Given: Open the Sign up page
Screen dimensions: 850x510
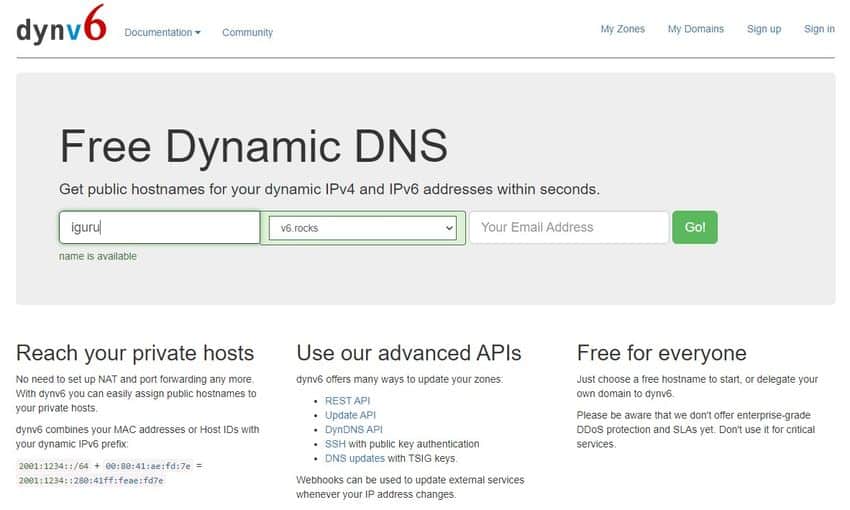Looking at the screenshot, I should pos(764,29).
